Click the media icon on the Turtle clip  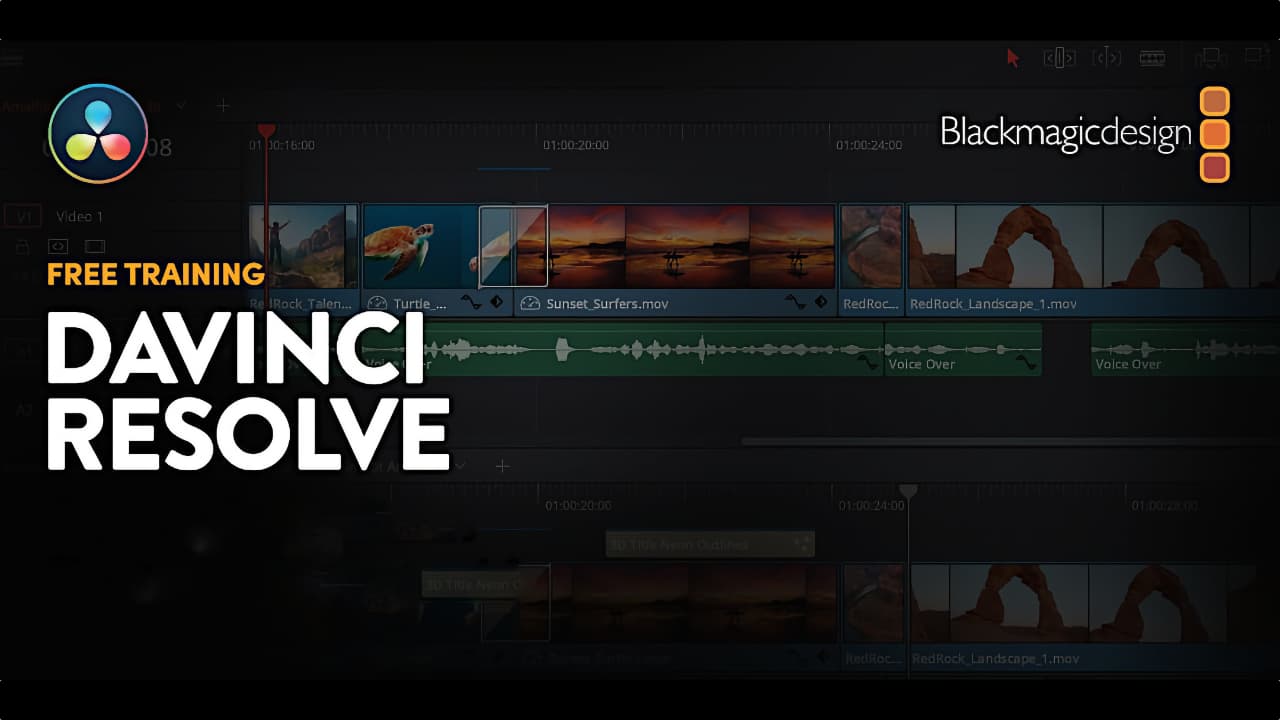coord(377,303)
